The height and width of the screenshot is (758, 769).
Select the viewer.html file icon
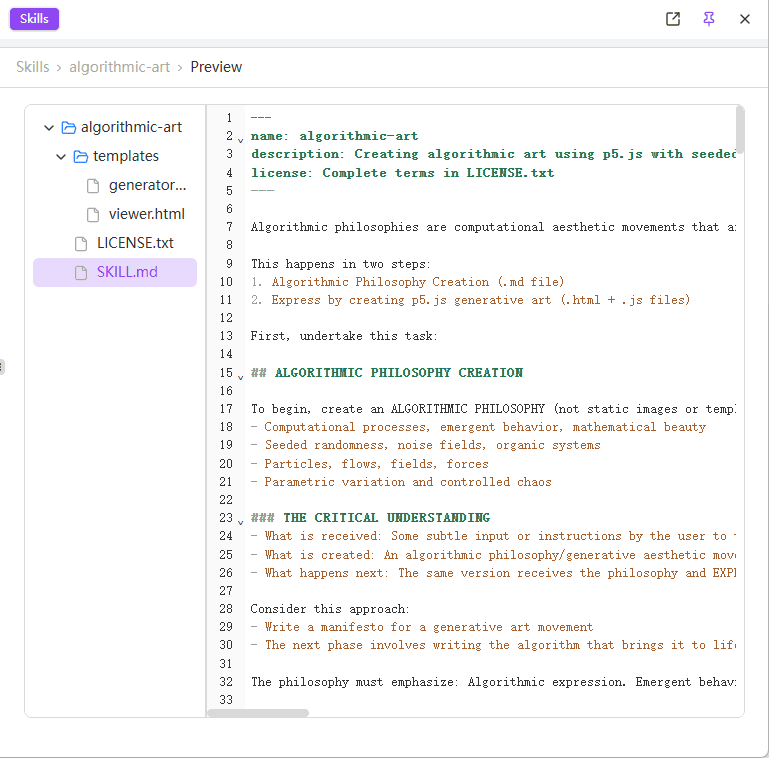point(93,214)
